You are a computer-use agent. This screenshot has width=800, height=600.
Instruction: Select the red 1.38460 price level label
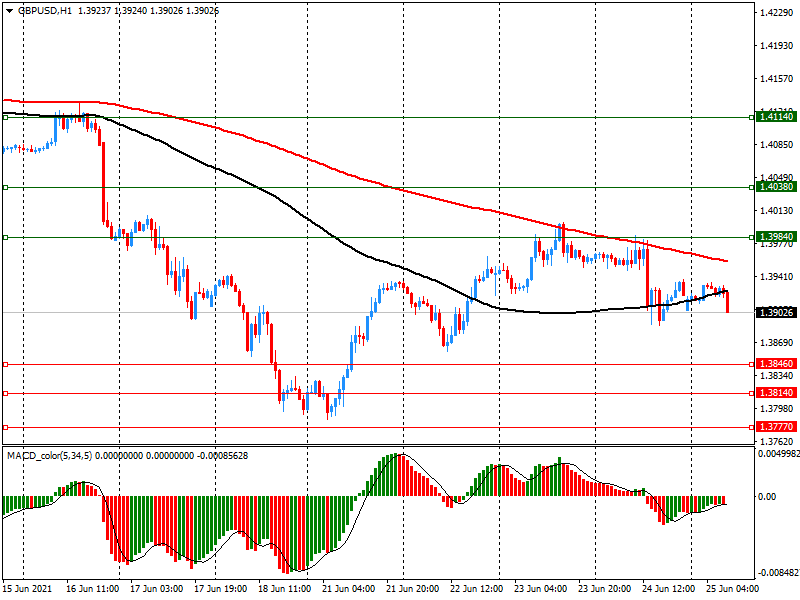click(777, 364)
